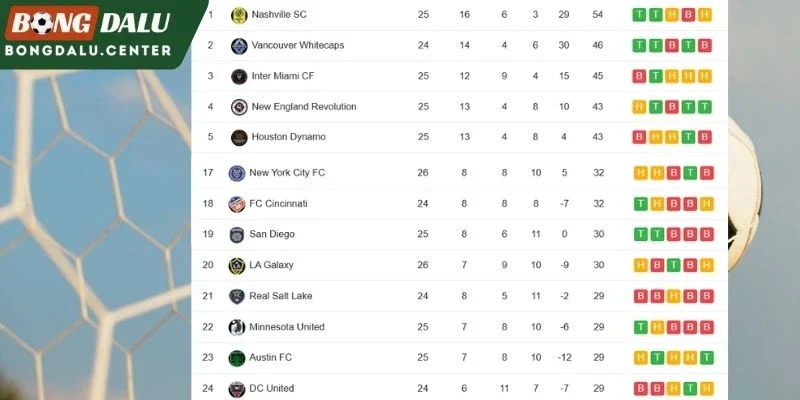800x400 pixels.
Task: Open the Real Salt Lake team name
Action: [281, 296]
